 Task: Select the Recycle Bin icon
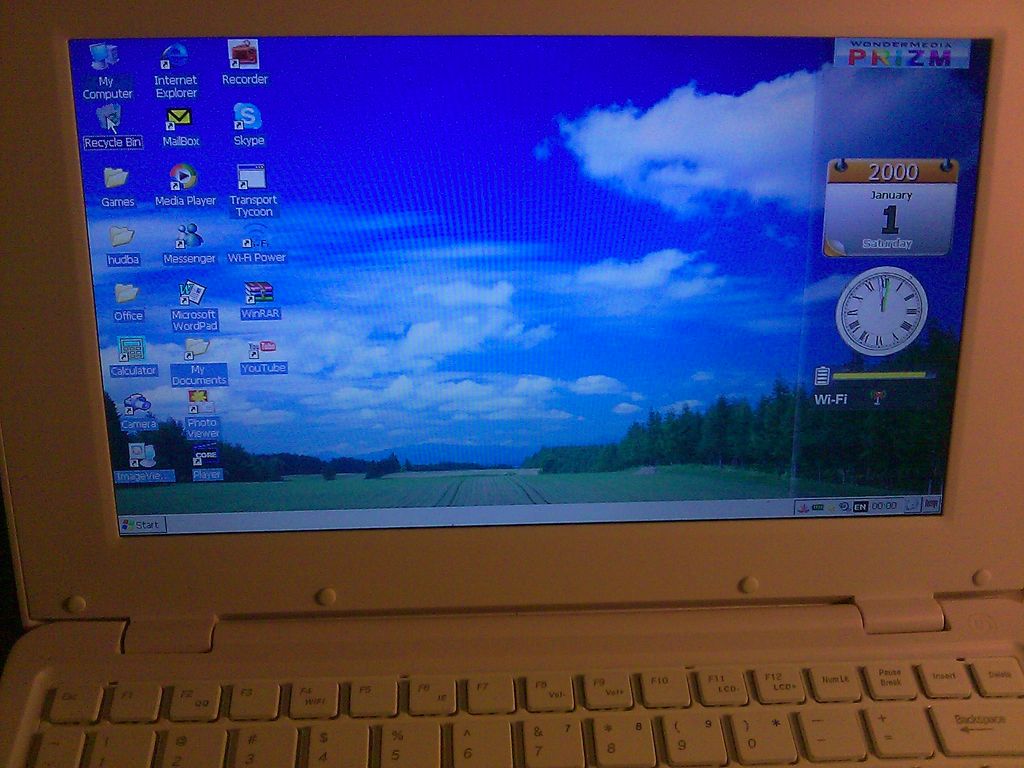tap(109, 119)
